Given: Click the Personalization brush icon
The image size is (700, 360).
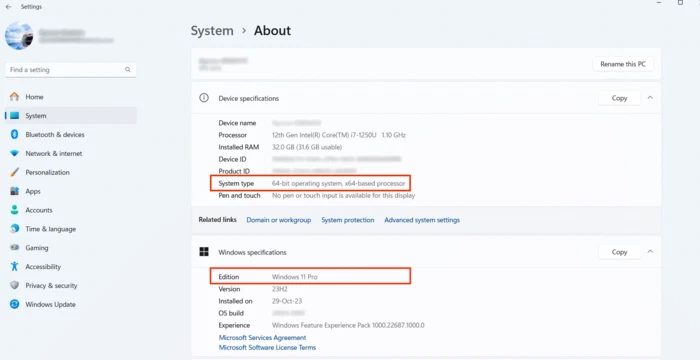Looking at the screenshot, I should [15, 172].
